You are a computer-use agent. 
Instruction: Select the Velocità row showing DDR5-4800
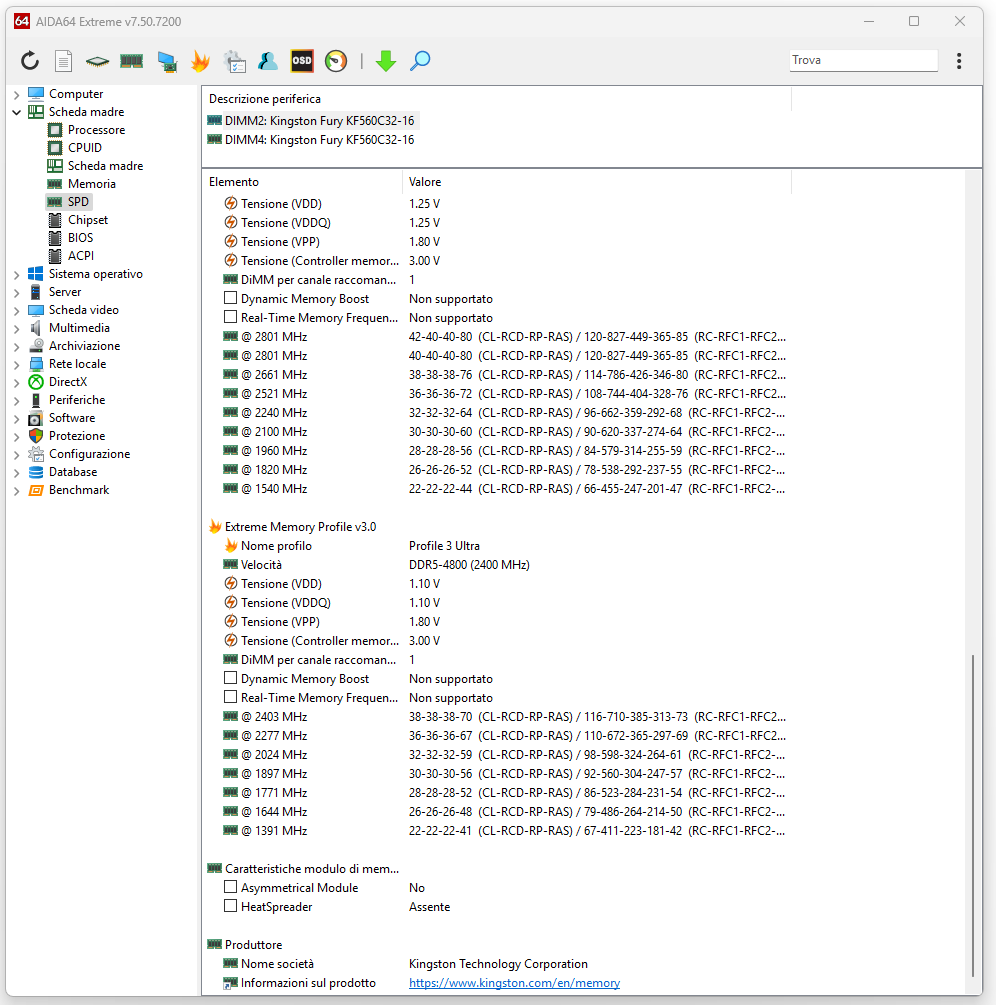coord(497,565)
